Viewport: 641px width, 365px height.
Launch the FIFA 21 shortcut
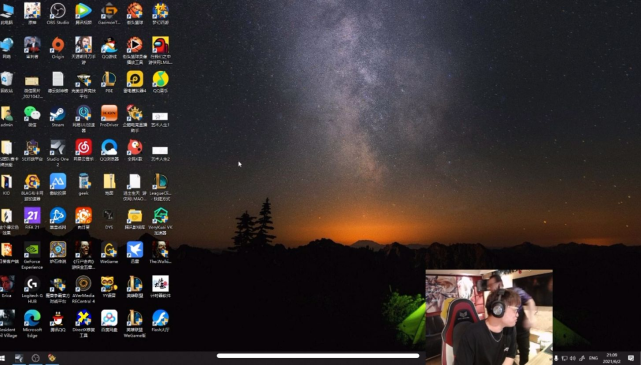[32, 219]
